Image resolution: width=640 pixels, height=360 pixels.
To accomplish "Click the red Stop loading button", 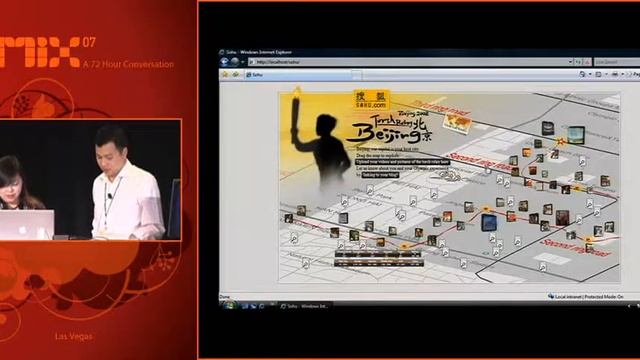I will [x=587, y=62].
